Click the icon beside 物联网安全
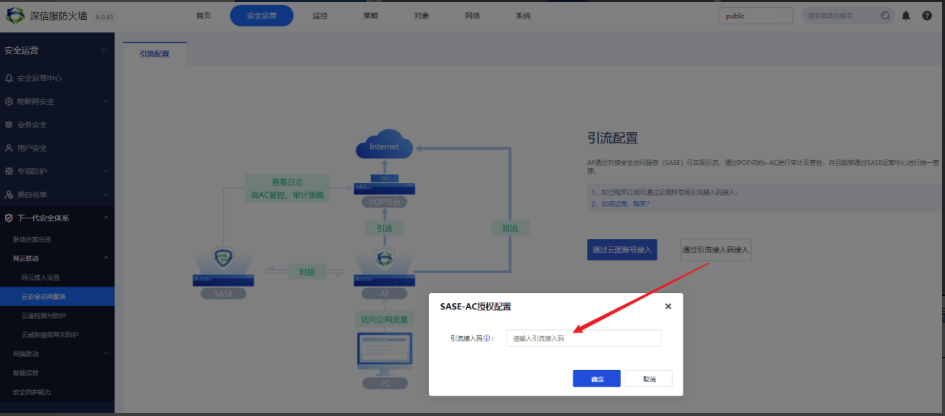The width and height of the screenshot is (945, 416). tap(8, 101)
